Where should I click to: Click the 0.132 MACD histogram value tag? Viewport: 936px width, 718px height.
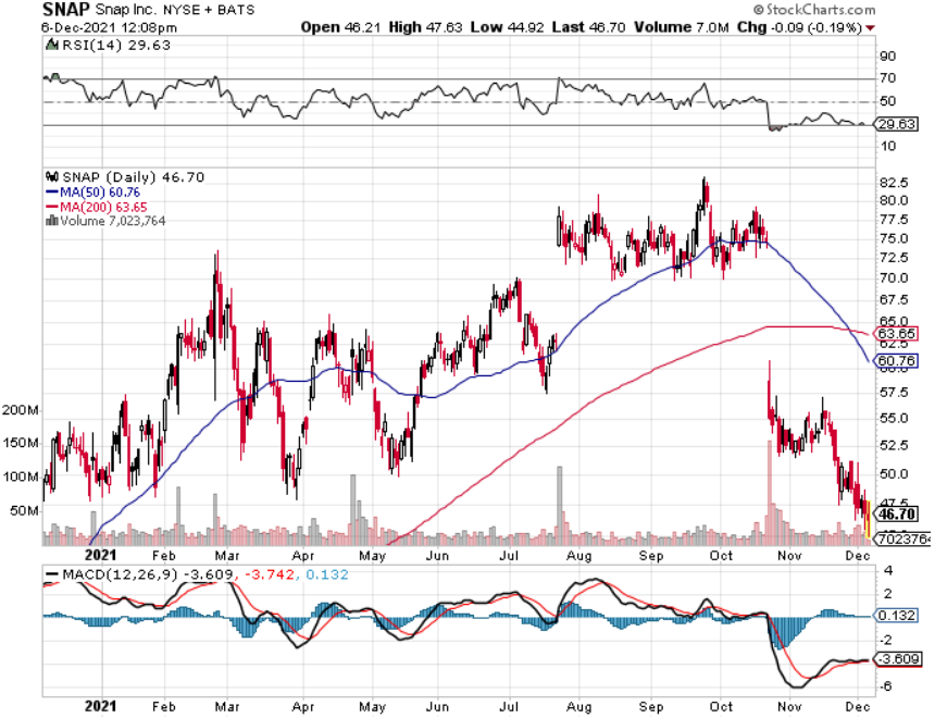897,615
